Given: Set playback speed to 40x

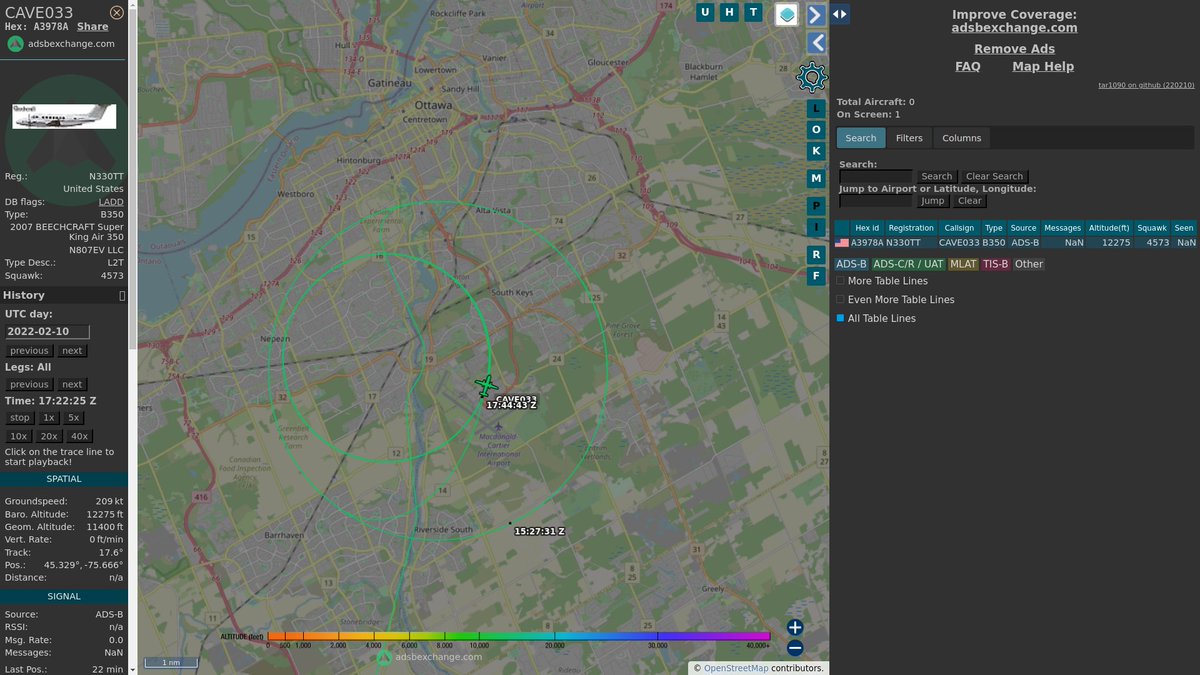Looking at the screenshot, I should [x=80, y=436].
